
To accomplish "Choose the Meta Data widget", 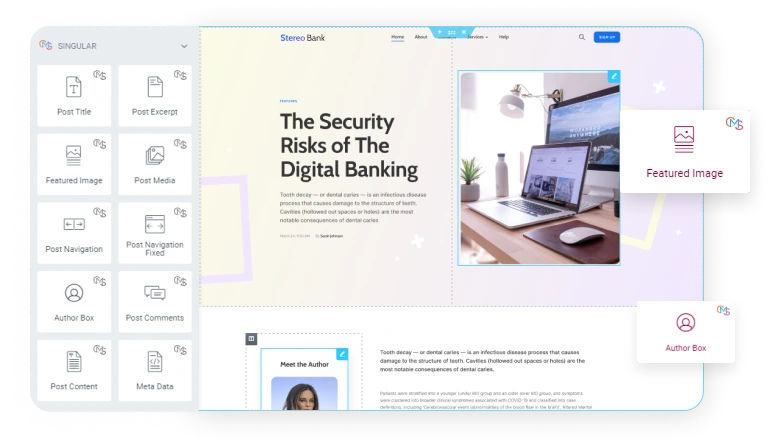I will (155, 371).
